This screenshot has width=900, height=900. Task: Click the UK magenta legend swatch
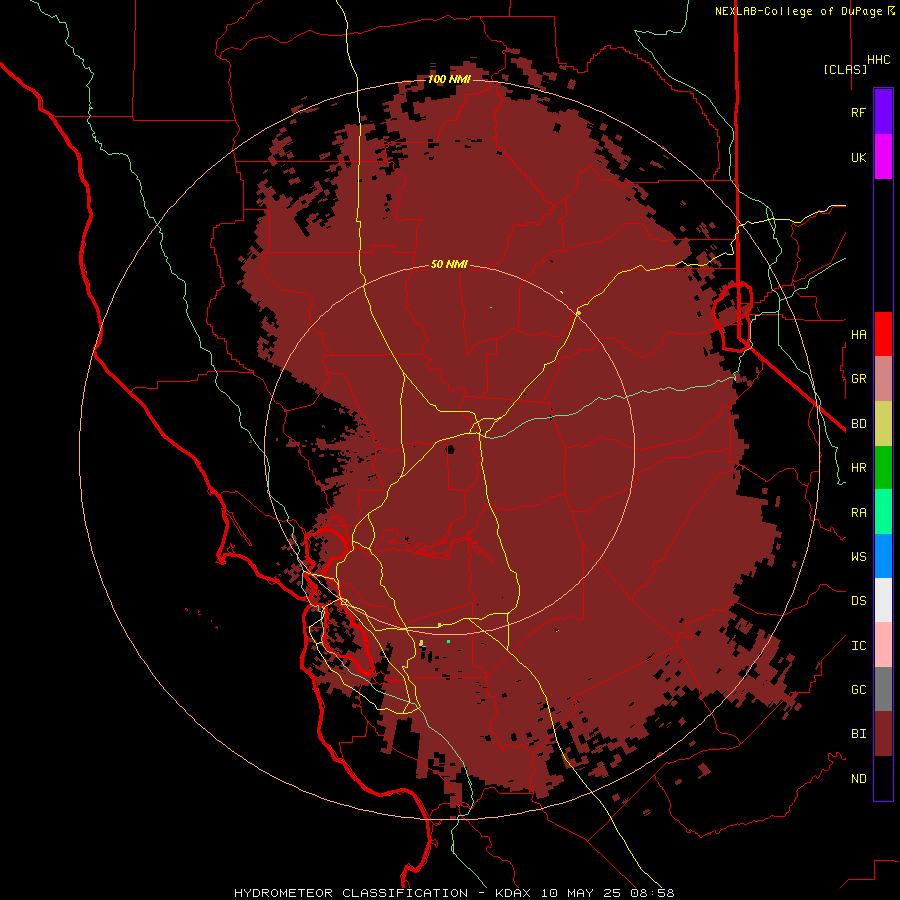[883, 157]
